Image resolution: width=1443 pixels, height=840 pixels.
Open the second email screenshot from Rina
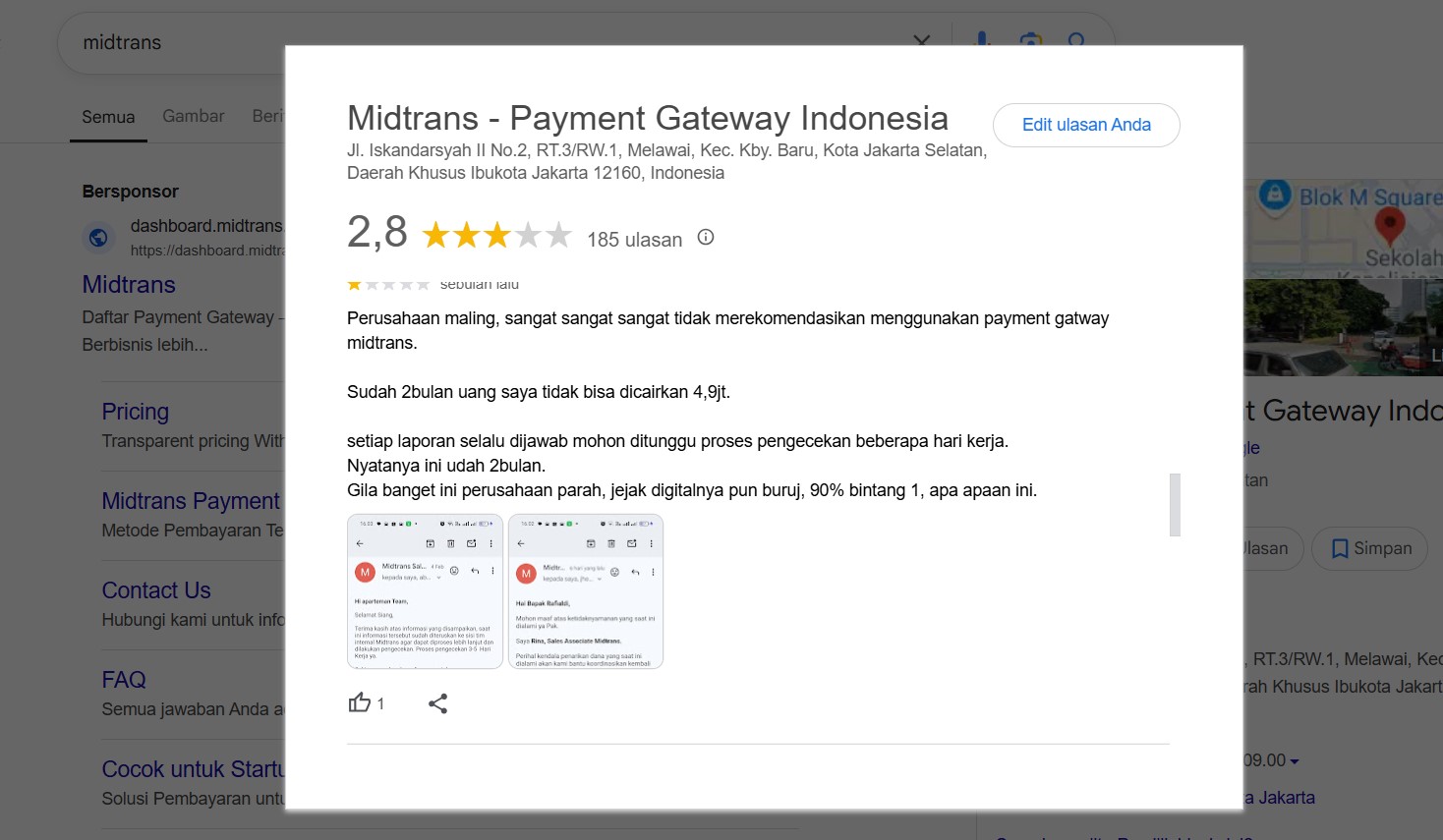tap(586, 591)
